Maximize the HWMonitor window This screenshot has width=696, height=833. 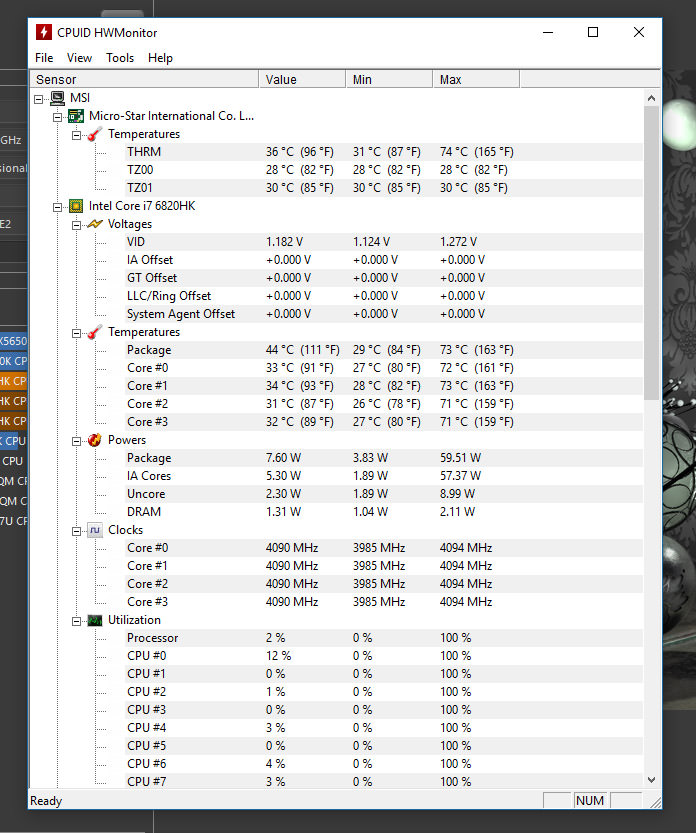point(593,32)
